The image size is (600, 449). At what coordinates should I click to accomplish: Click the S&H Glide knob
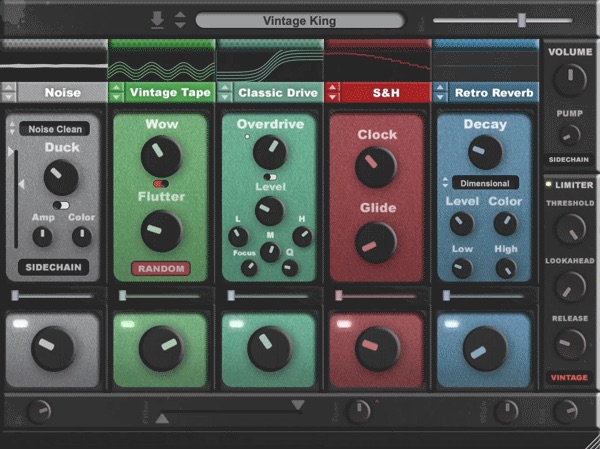point(375,242)
